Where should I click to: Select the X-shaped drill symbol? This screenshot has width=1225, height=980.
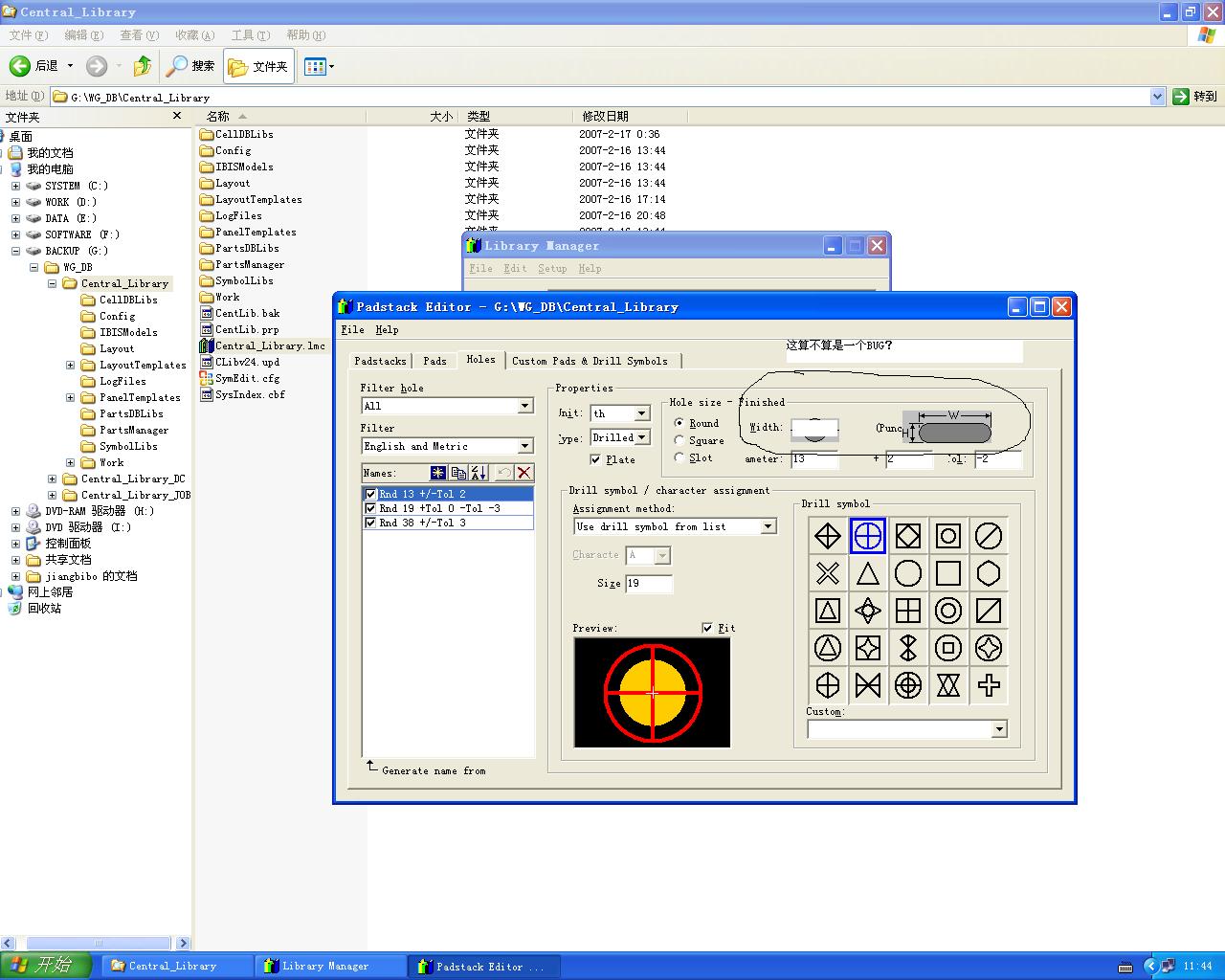[828, 573]
